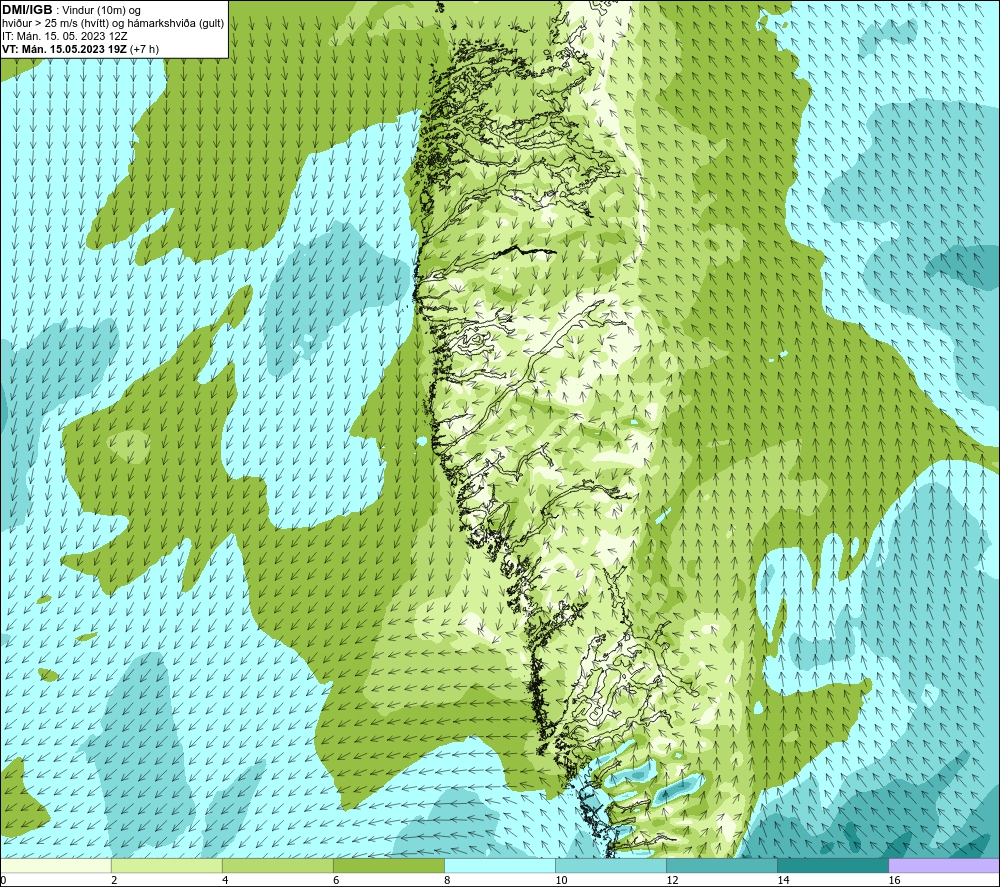
Task: Click the legend scale label '6'
Action: click(336, 881)
